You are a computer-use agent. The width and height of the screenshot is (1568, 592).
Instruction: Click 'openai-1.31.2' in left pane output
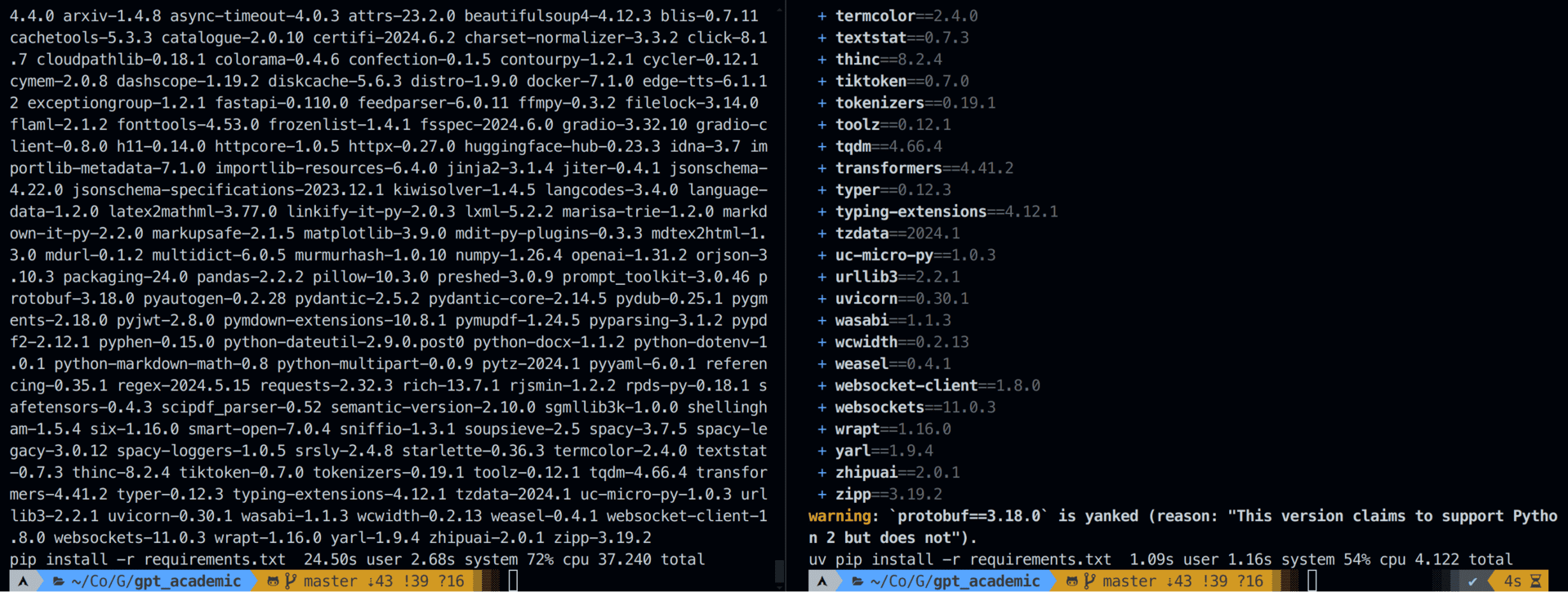point(629,255)
